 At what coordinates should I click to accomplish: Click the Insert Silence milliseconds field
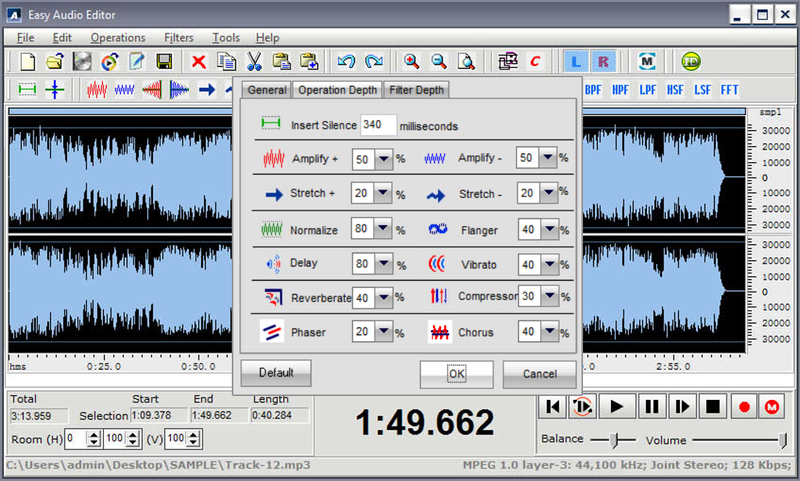[378, 125]
